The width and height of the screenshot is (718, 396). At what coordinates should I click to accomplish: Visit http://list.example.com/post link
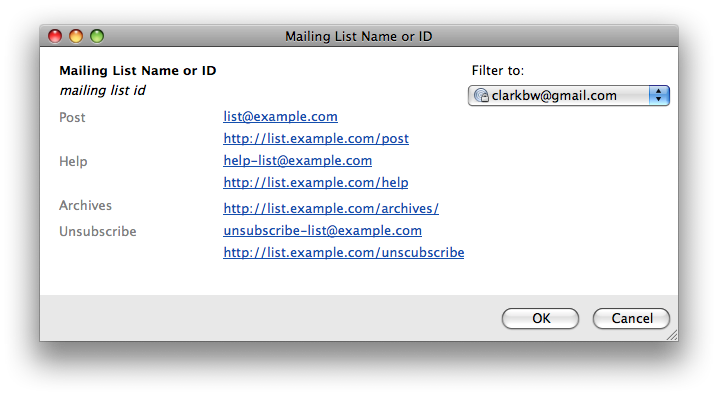316,139
